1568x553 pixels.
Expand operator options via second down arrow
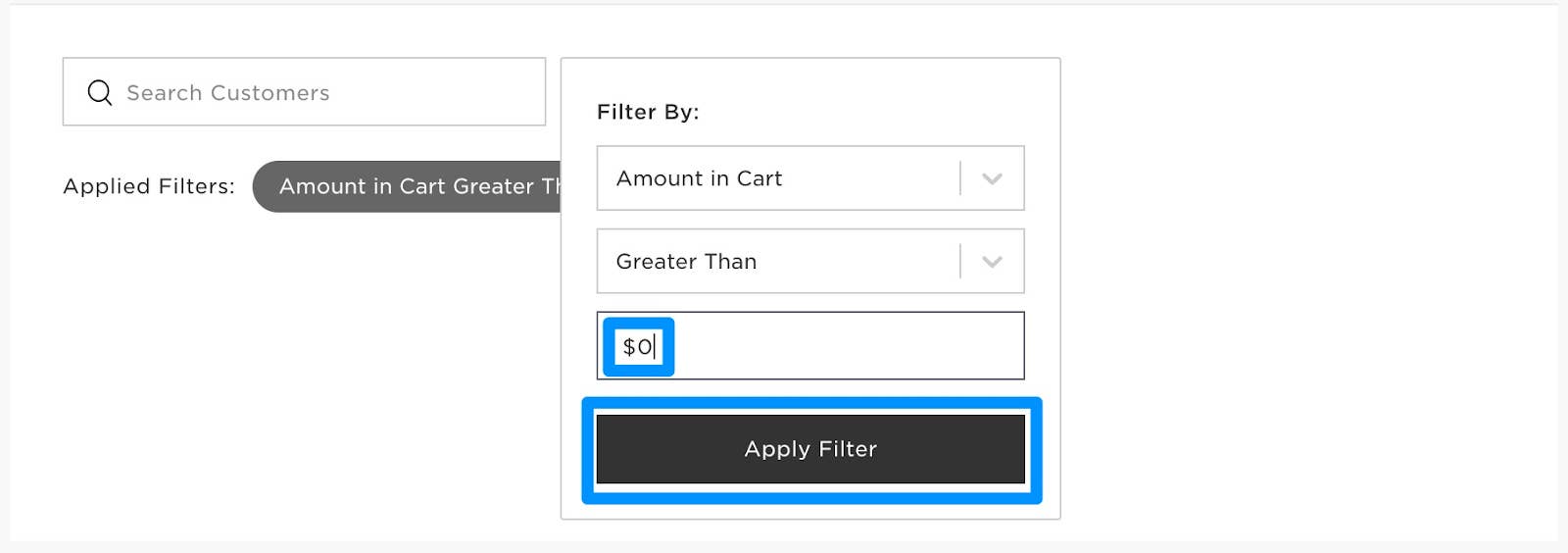click(992, 262)
